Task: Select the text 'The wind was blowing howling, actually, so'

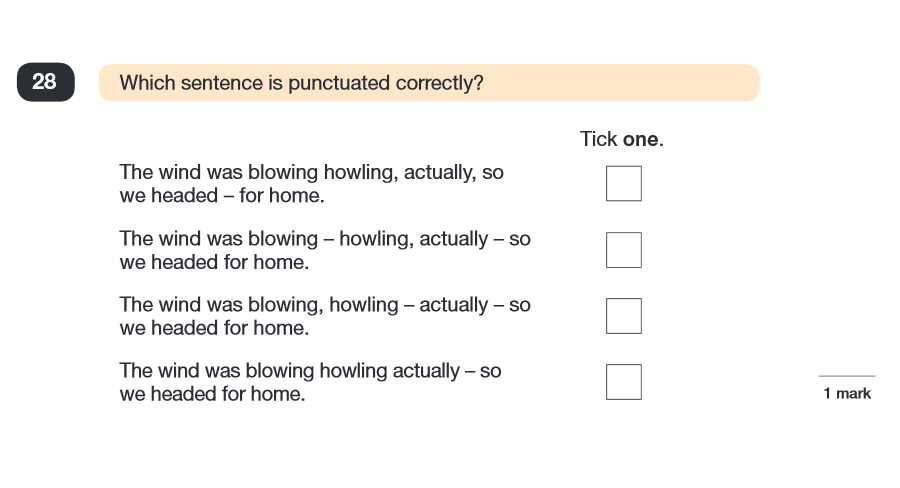Action: pos(311,172)
